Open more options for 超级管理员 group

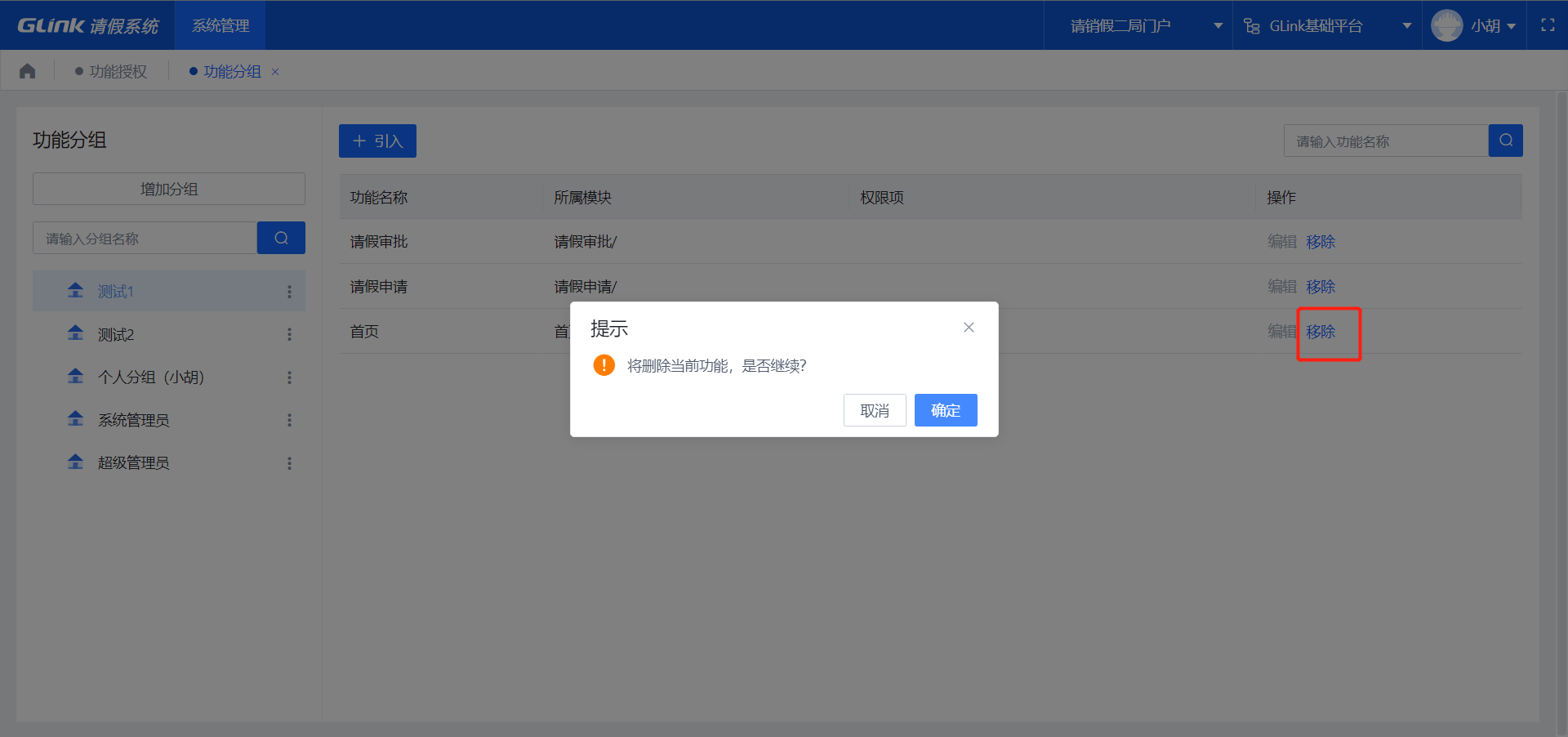[289, 463]
